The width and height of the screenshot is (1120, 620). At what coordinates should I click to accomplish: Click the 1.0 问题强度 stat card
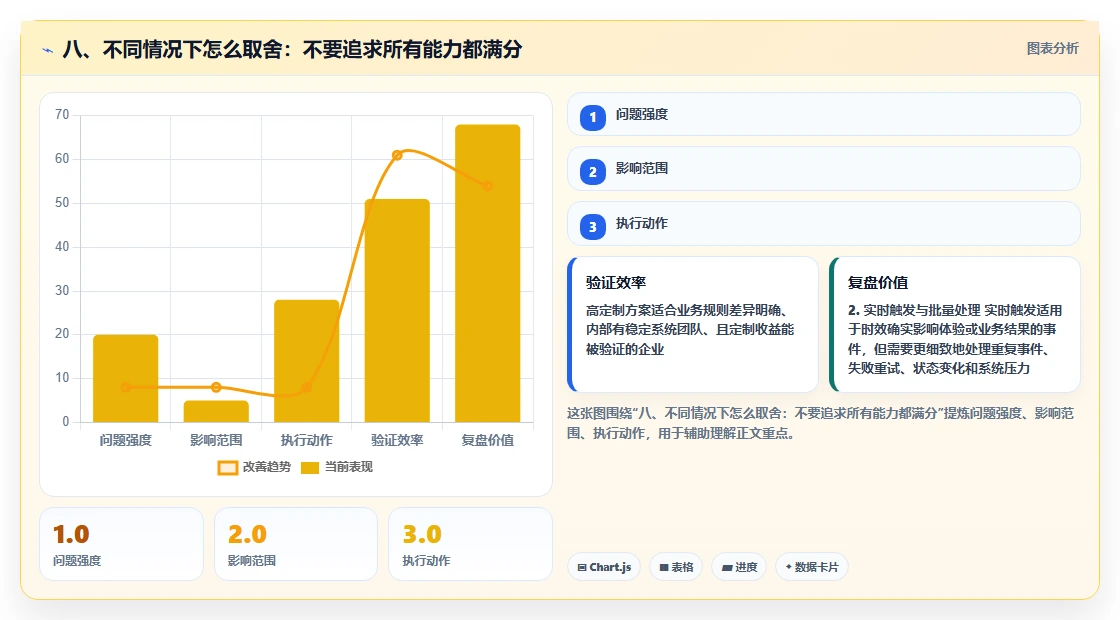point(121,544)
